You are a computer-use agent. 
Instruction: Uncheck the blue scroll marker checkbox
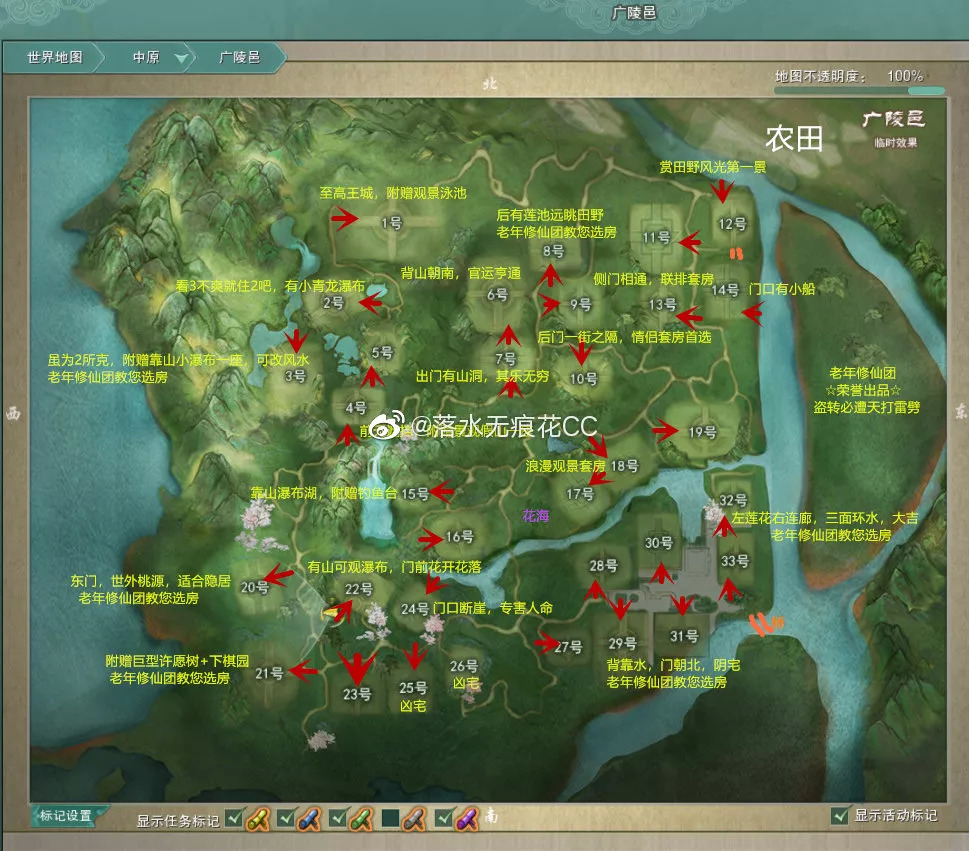point(286,818)
